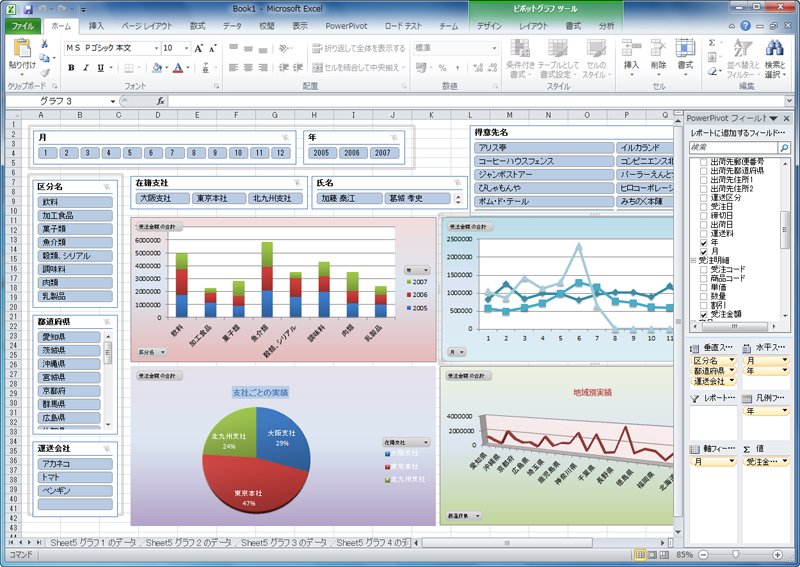Toggle Bold formatting button

coord(71,67)
